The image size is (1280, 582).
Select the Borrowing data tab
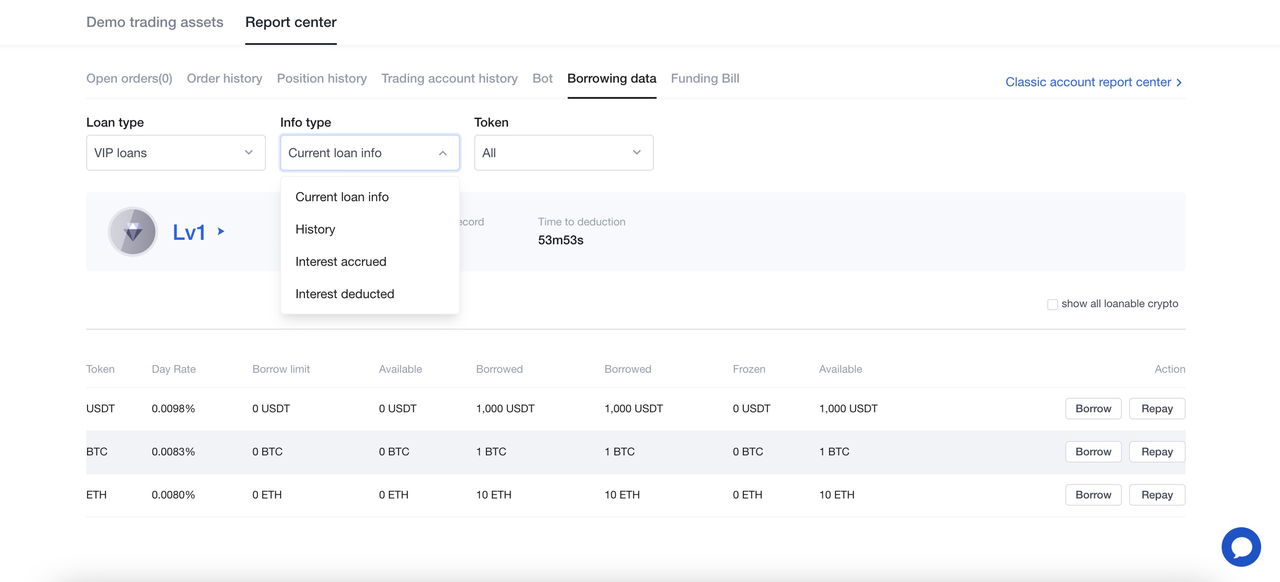coord(612,78)
